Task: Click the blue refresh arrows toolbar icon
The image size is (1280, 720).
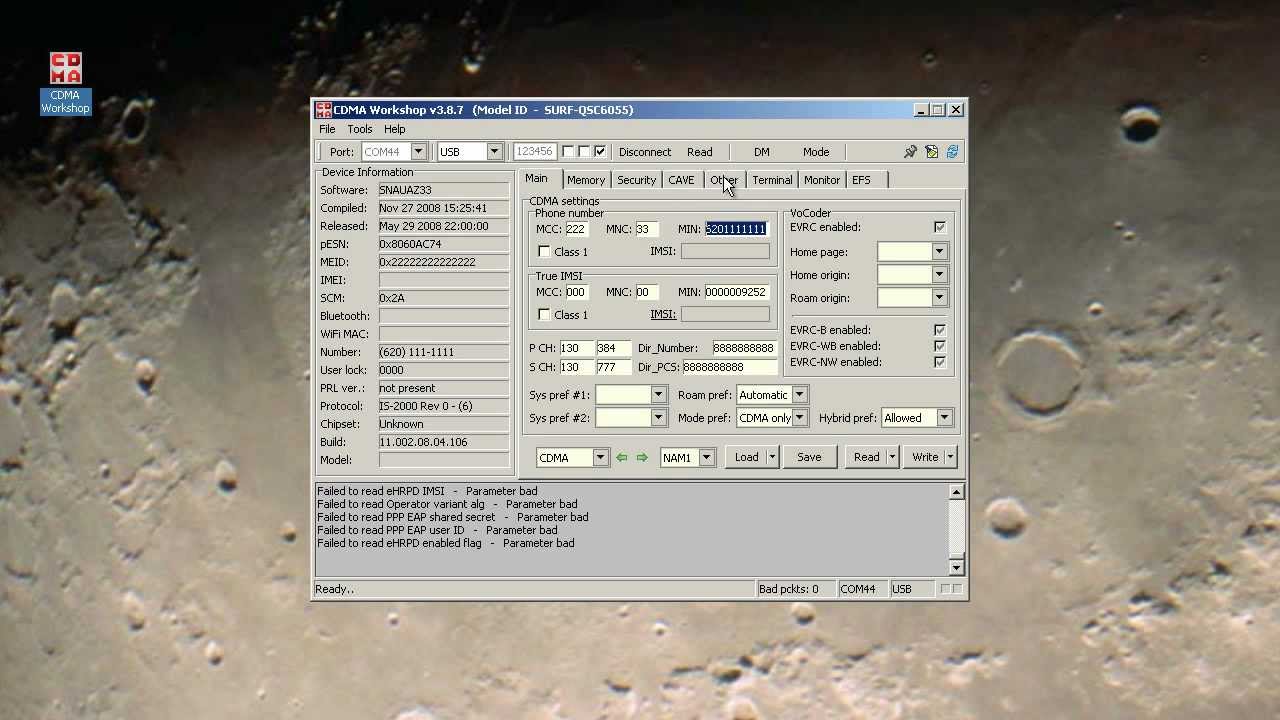Action: [952, 152]
